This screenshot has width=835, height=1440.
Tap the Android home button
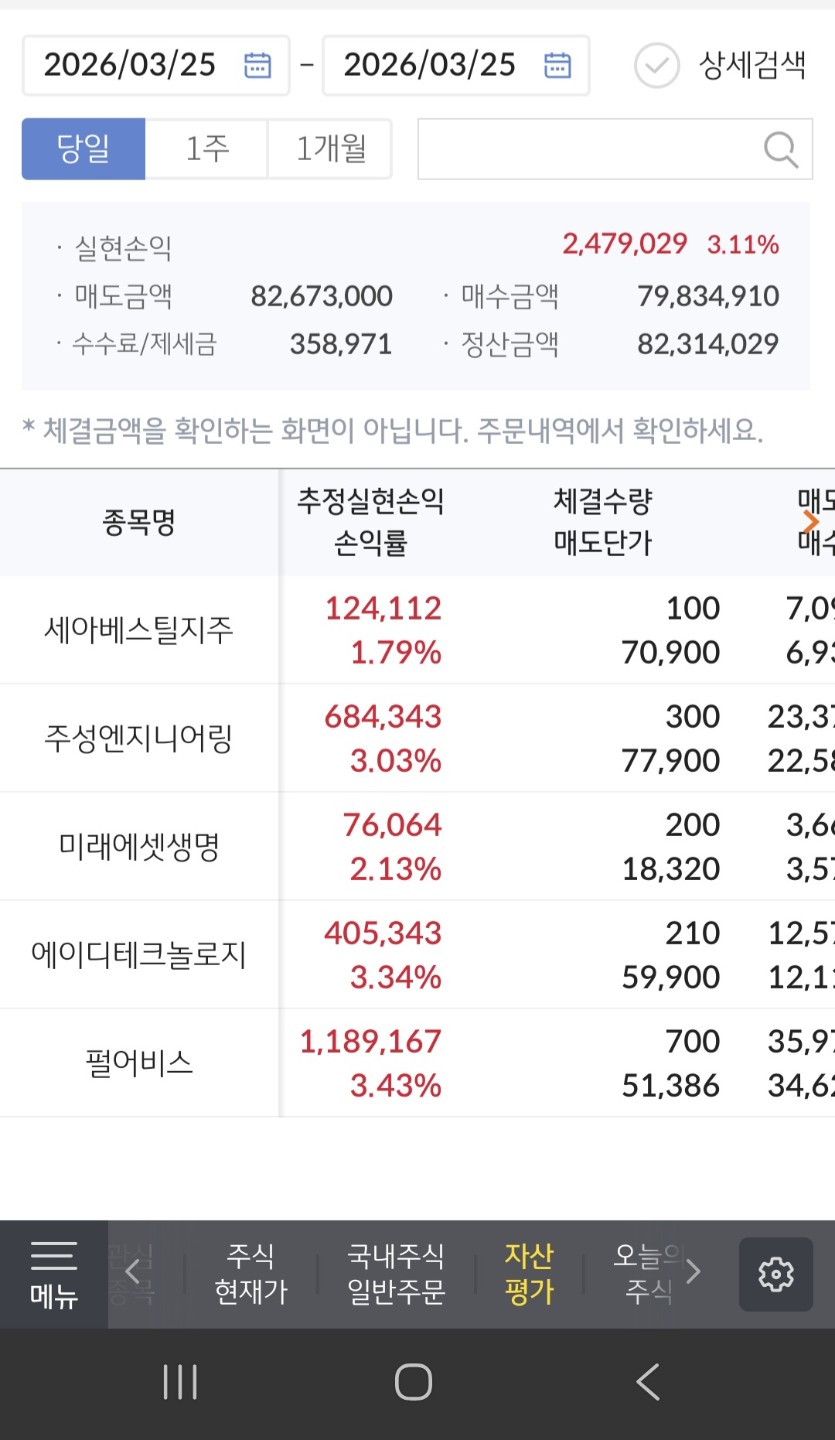pos(413,1383)
